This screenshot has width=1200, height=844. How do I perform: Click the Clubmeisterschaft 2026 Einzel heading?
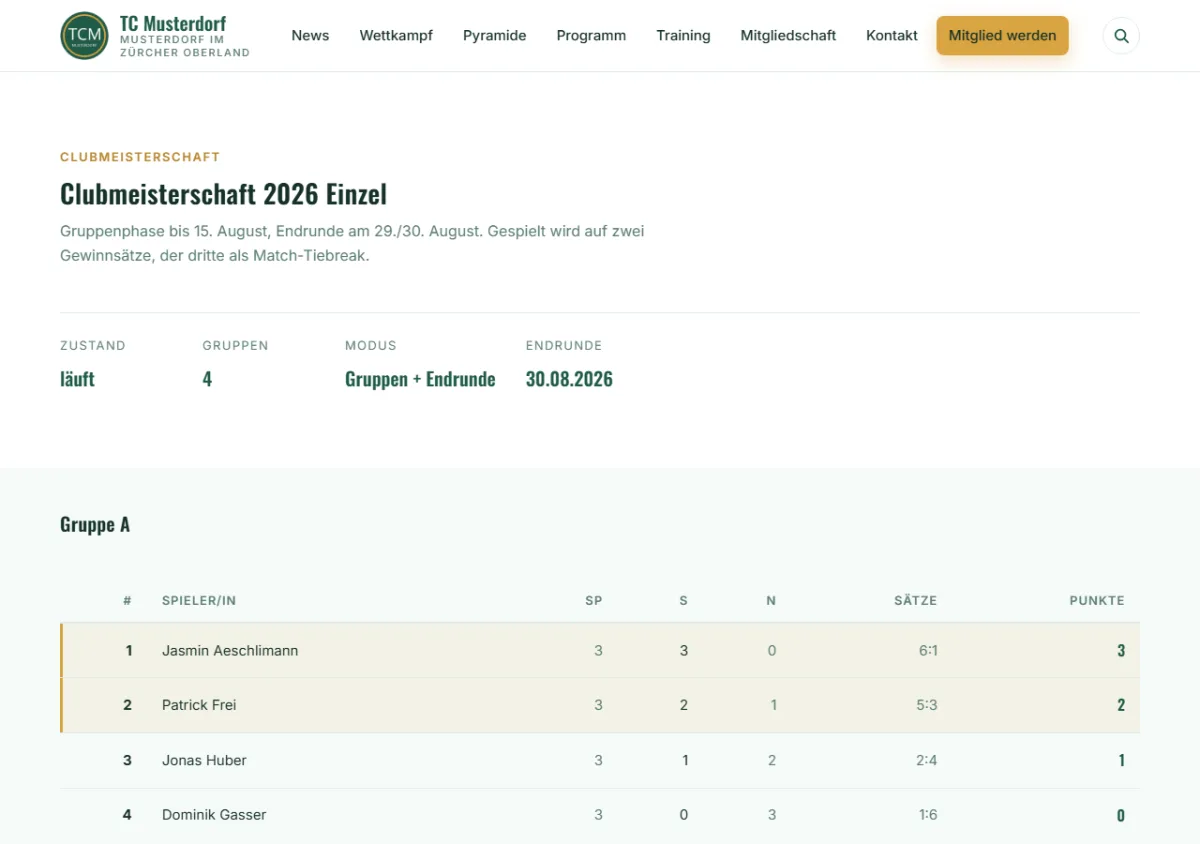223,193
